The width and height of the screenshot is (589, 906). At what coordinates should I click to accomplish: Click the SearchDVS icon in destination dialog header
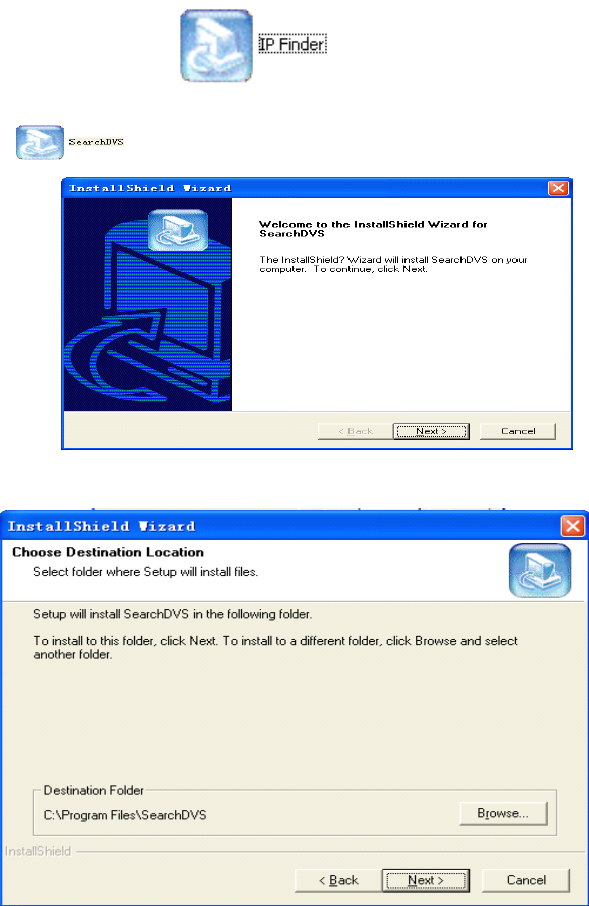point(540,570)
